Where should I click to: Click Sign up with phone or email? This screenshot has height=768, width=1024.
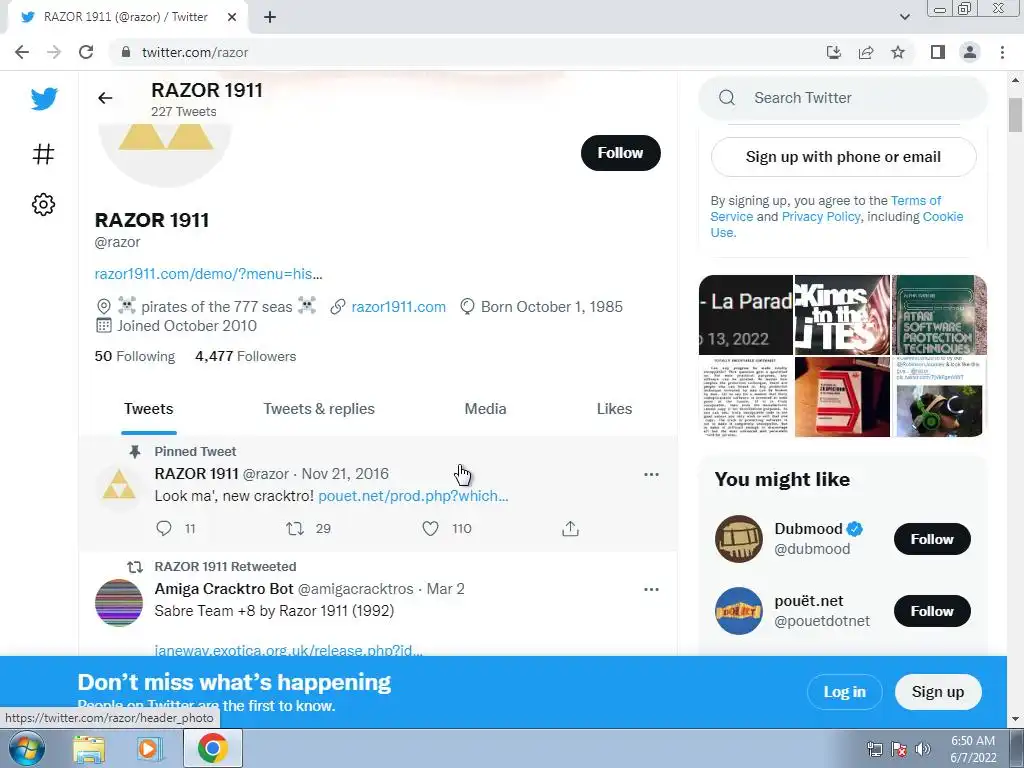843,157
